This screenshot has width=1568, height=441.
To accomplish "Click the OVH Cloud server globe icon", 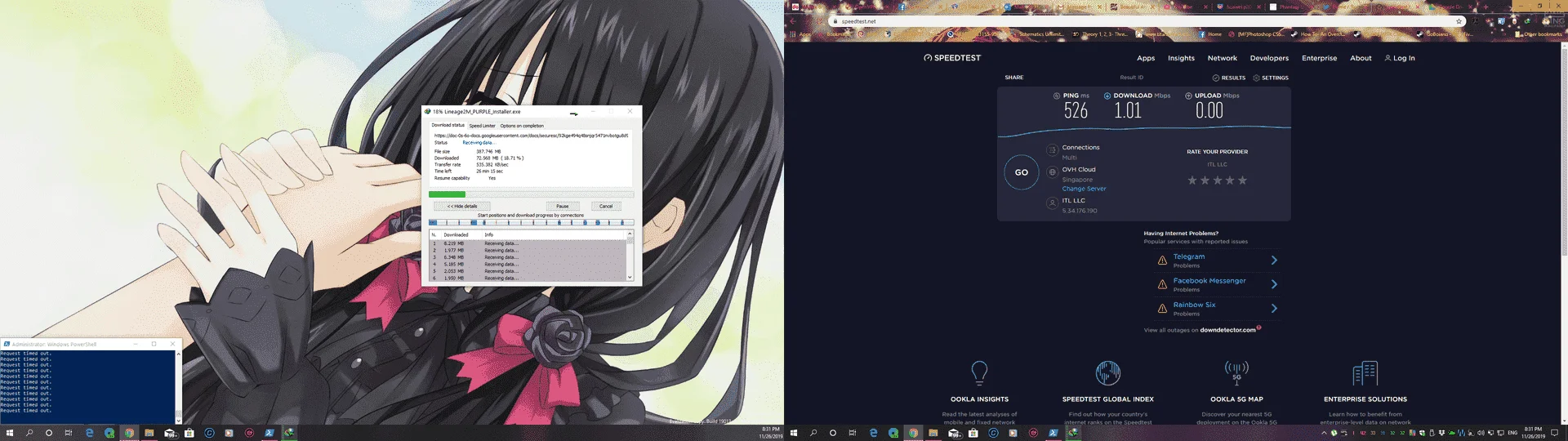I will [1052, 172].
